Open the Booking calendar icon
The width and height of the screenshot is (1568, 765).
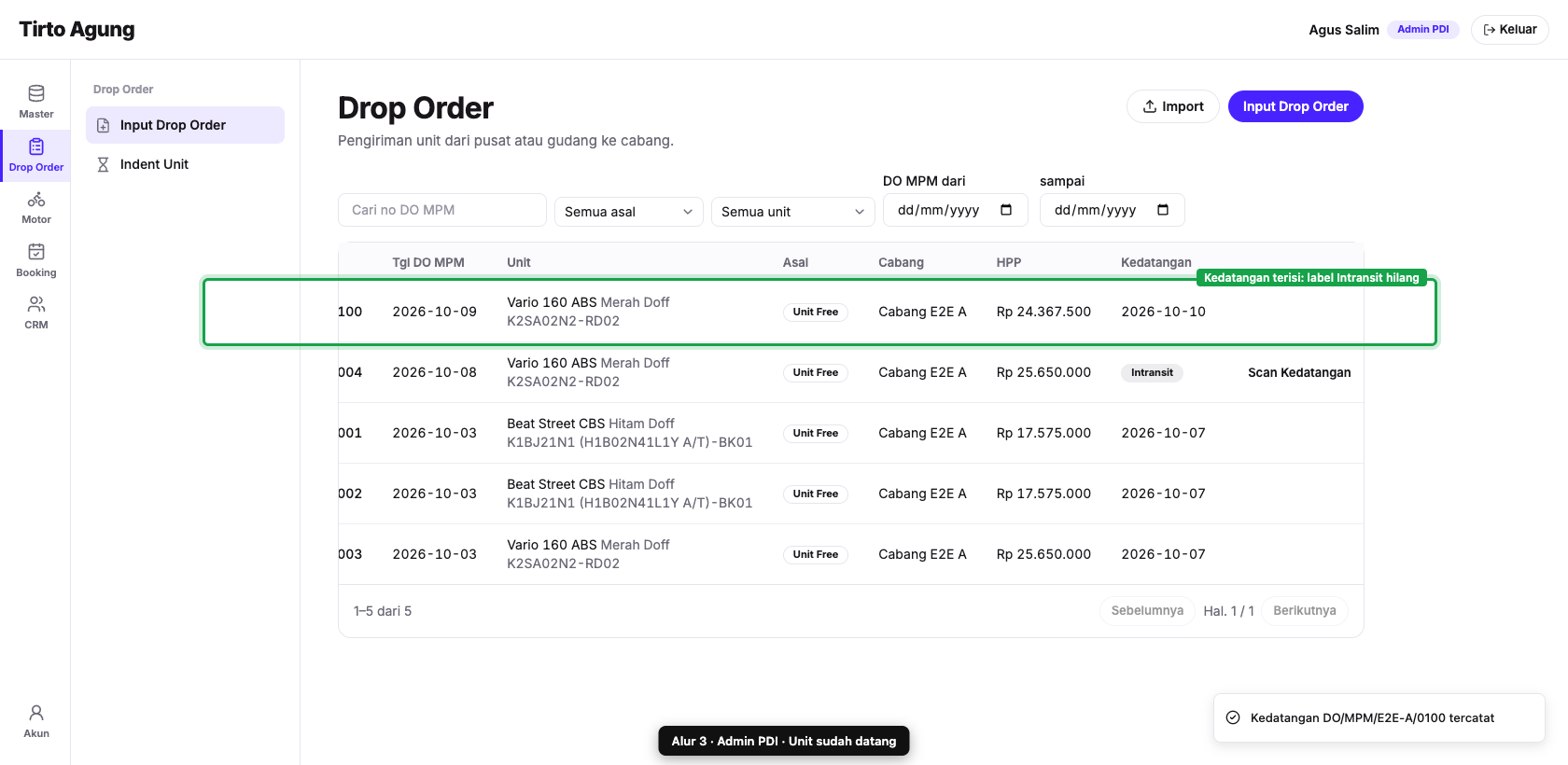point(36,252)
